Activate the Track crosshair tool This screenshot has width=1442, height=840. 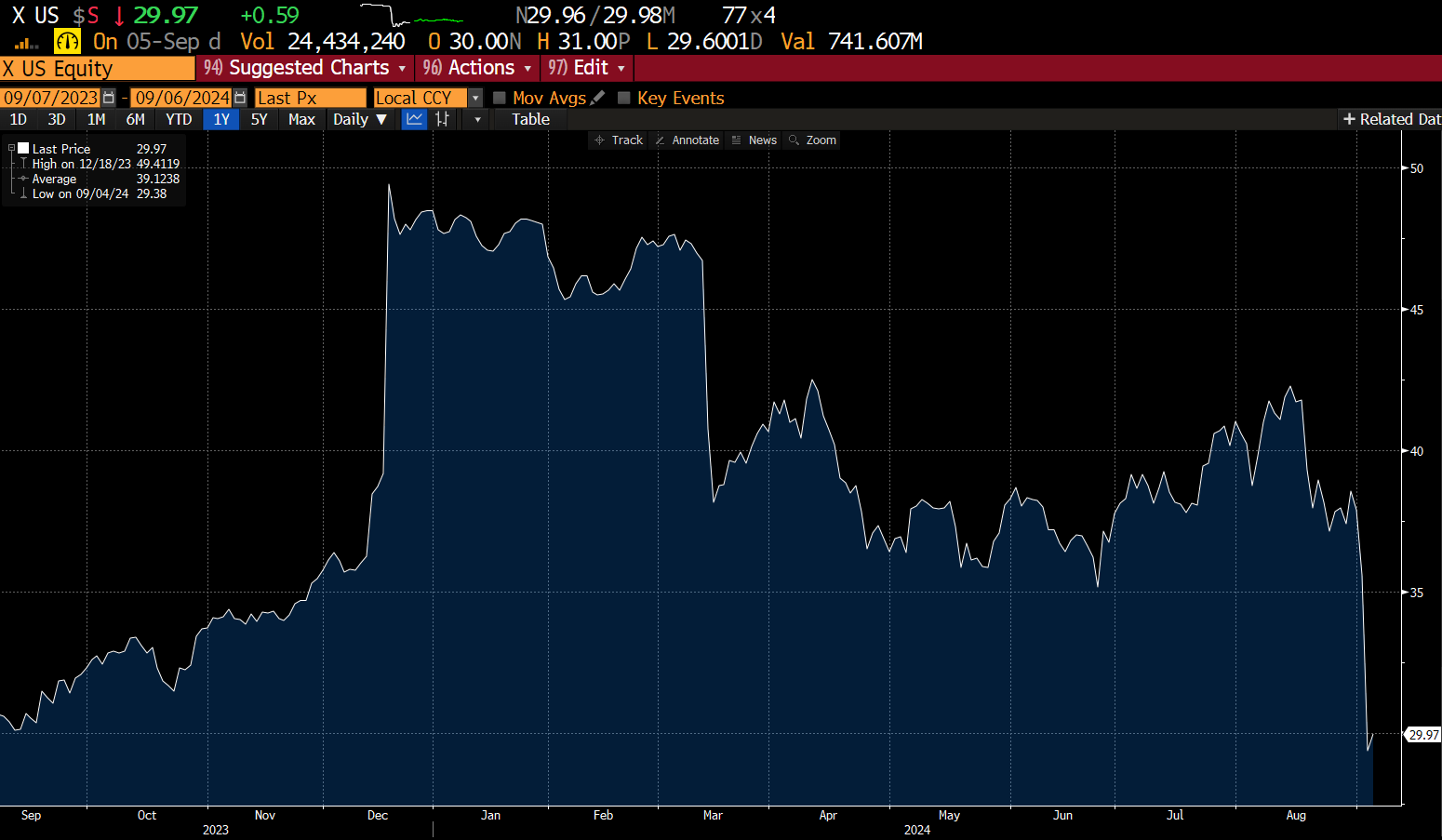pyautogui.click(x=619, y=140)
